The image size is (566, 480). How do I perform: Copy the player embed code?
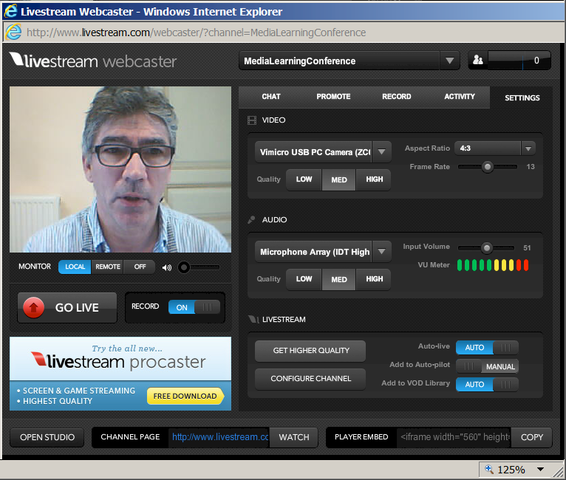tap(531, 437)
